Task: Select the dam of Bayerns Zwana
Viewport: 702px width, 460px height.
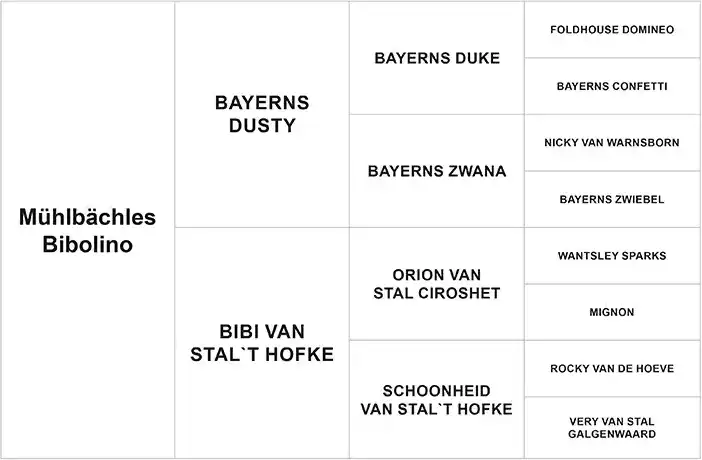Action: click(612, 199)
